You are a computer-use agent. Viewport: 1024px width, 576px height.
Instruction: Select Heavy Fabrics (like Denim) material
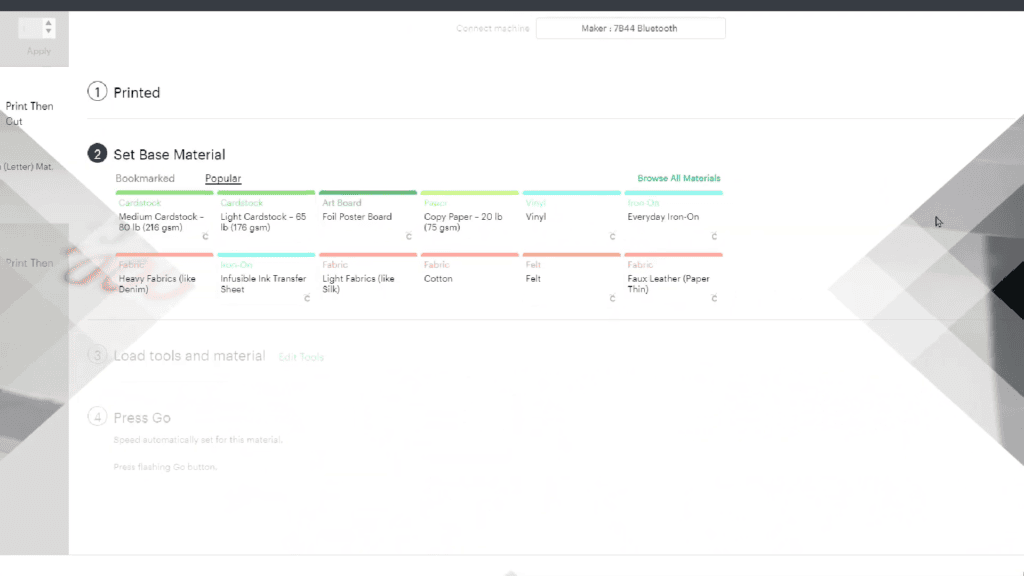tap(164, 278)
